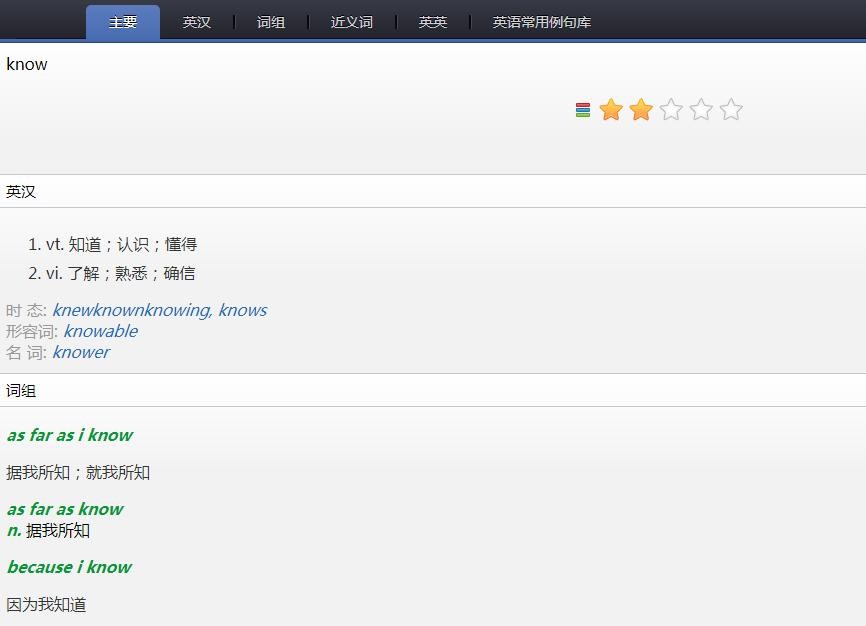Follow the tense link knewknownknowing
The image size is (866, 626).
(132, 311)
